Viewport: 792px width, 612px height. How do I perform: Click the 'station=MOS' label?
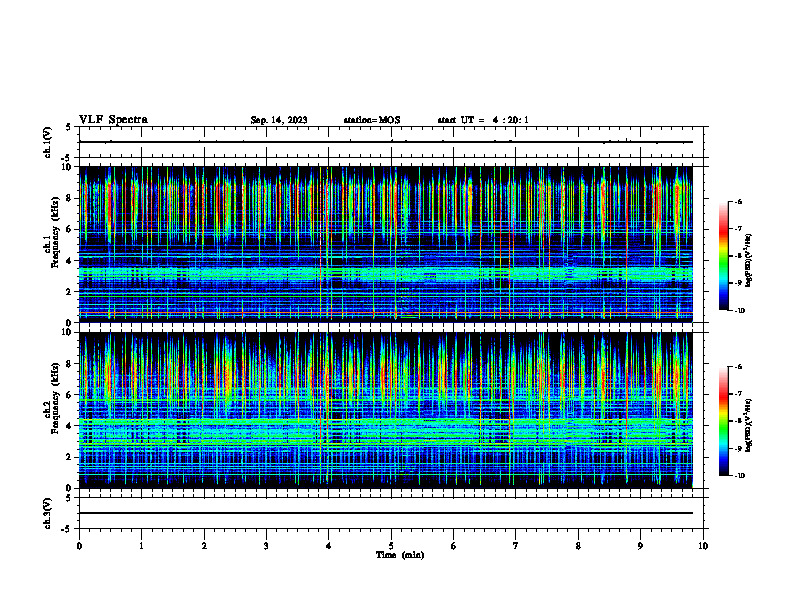coord(372,120)
